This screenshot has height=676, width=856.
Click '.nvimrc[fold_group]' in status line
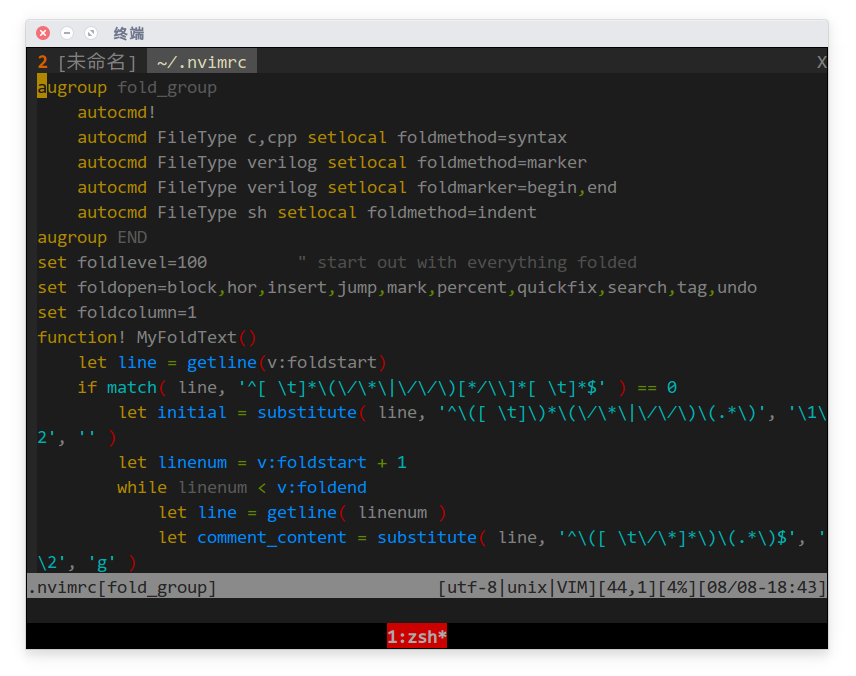click(122, 588)
